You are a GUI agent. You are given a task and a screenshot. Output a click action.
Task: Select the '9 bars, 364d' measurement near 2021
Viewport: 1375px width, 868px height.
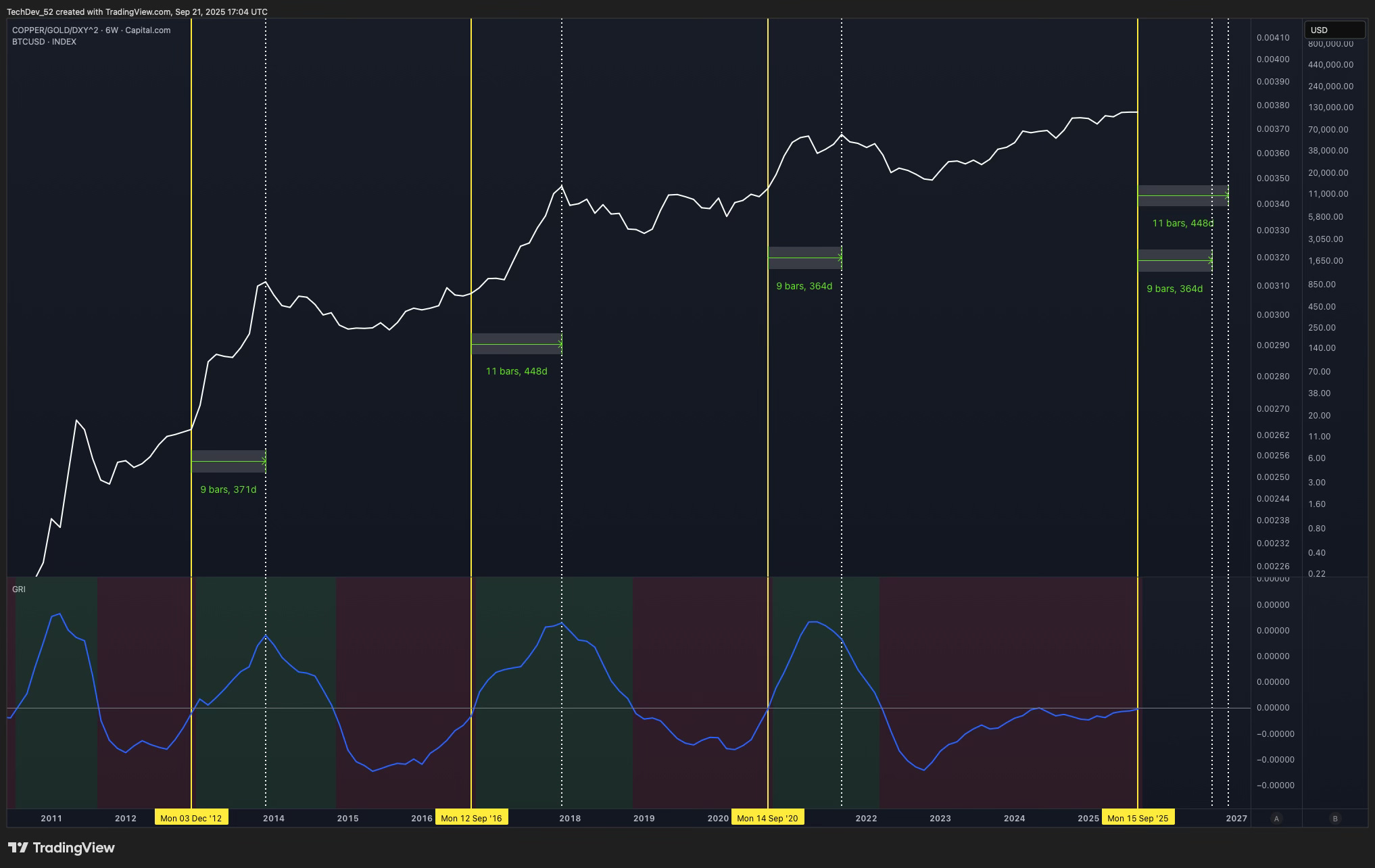(x=805, y=285)
